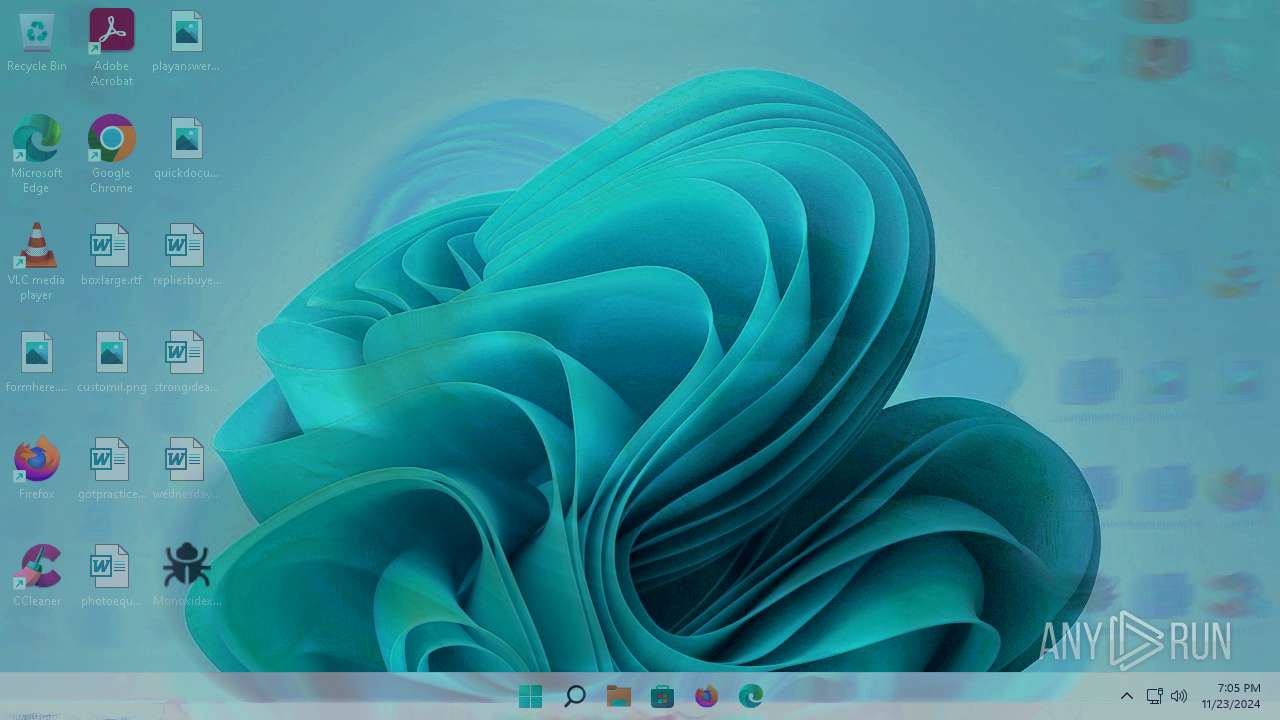Show hidden system tray icons
This screenshot has width=1280, height=720.
click(1127, 696)
